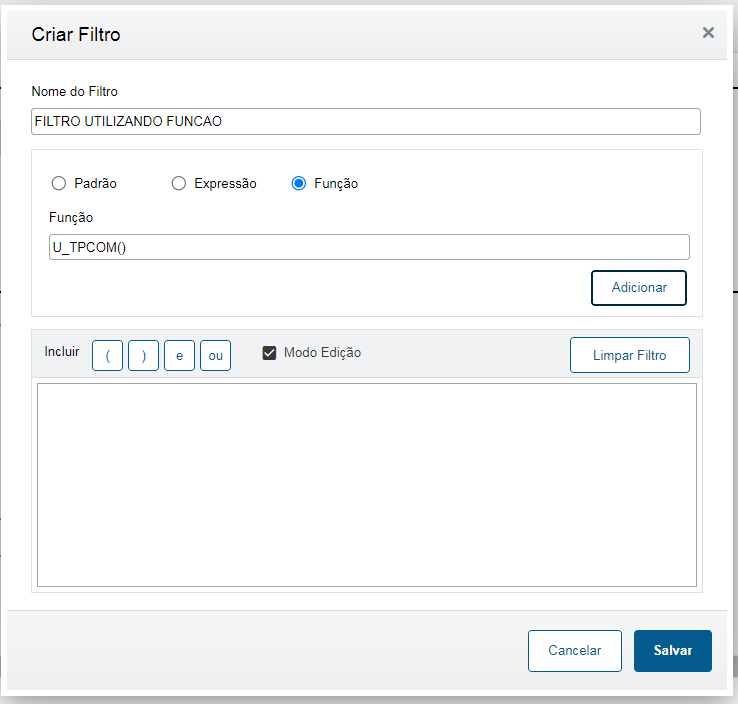The width and height of the screenshot is (738, 704).
Task: Click the Criar Filtro title header
Action: [76, 34]
